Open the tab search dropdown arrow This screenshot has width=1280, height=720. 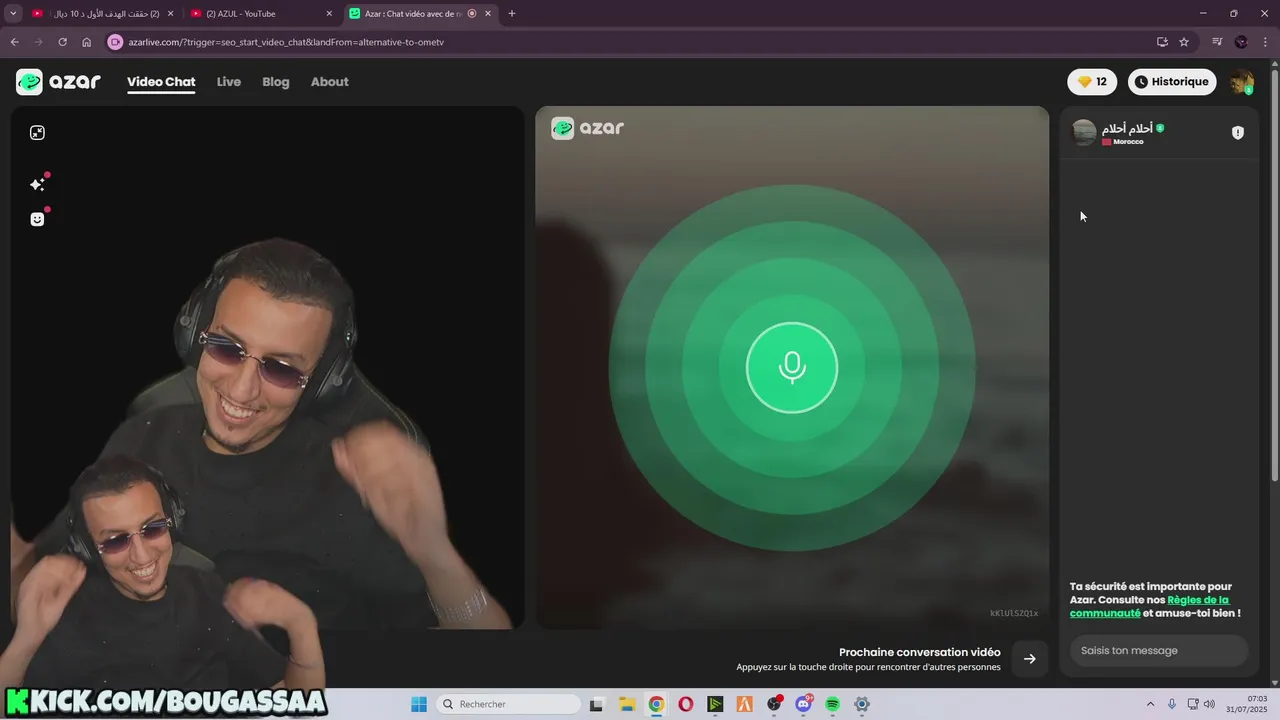(13, 14)
